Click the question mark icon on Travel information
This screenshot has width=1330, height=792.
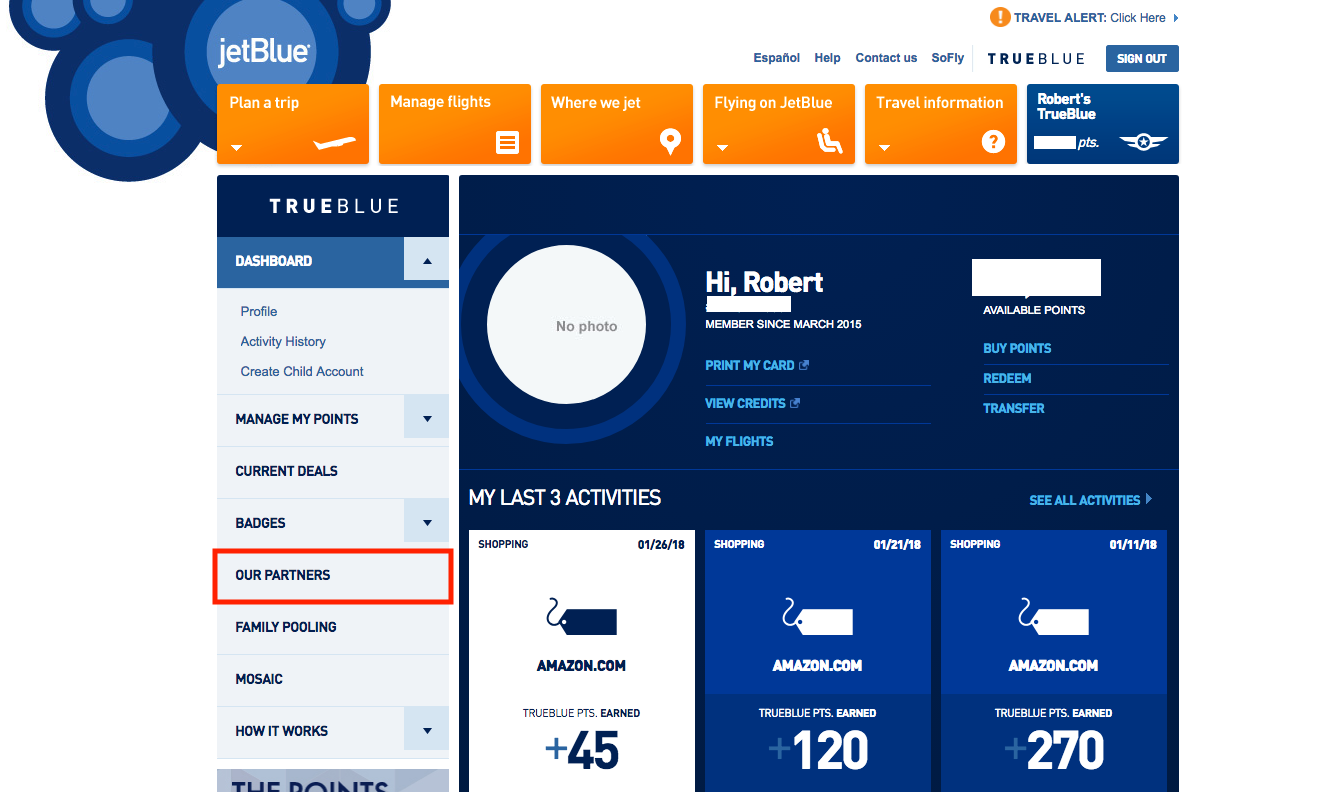(993, 142)
